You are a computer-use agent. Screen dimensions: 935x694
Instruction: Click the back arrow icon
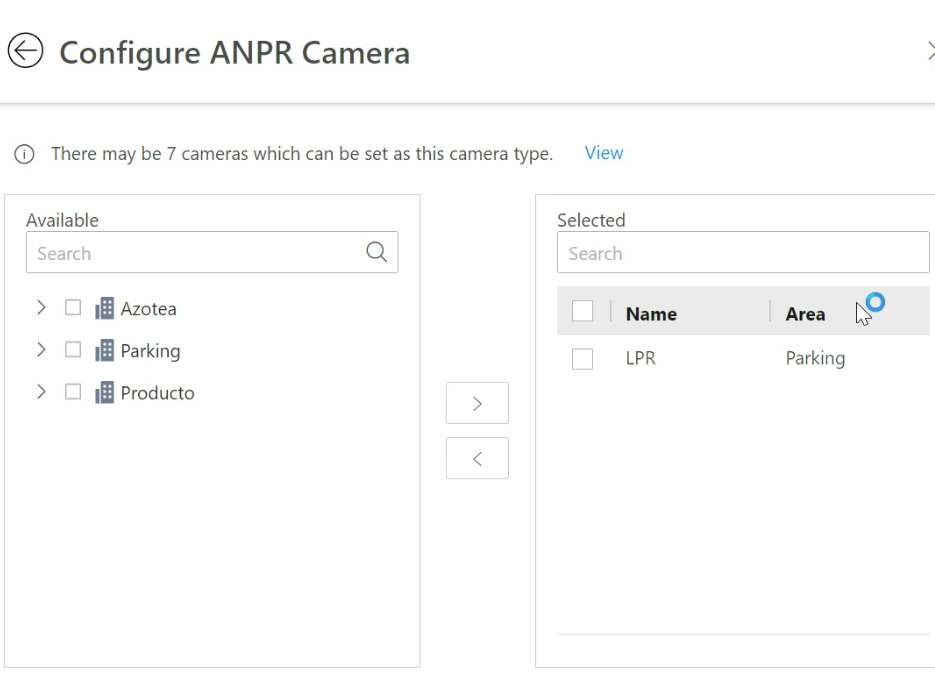[25, 51]
